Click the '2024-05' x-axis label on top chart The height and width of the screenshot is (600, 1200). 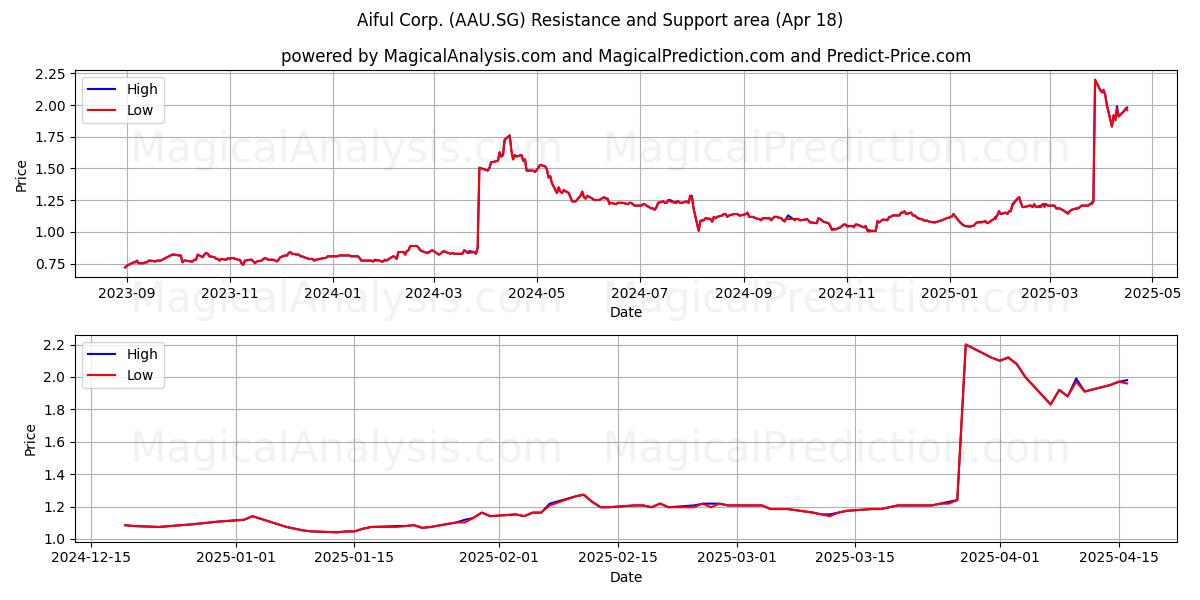pyautogui.click(x=537, y=293)
